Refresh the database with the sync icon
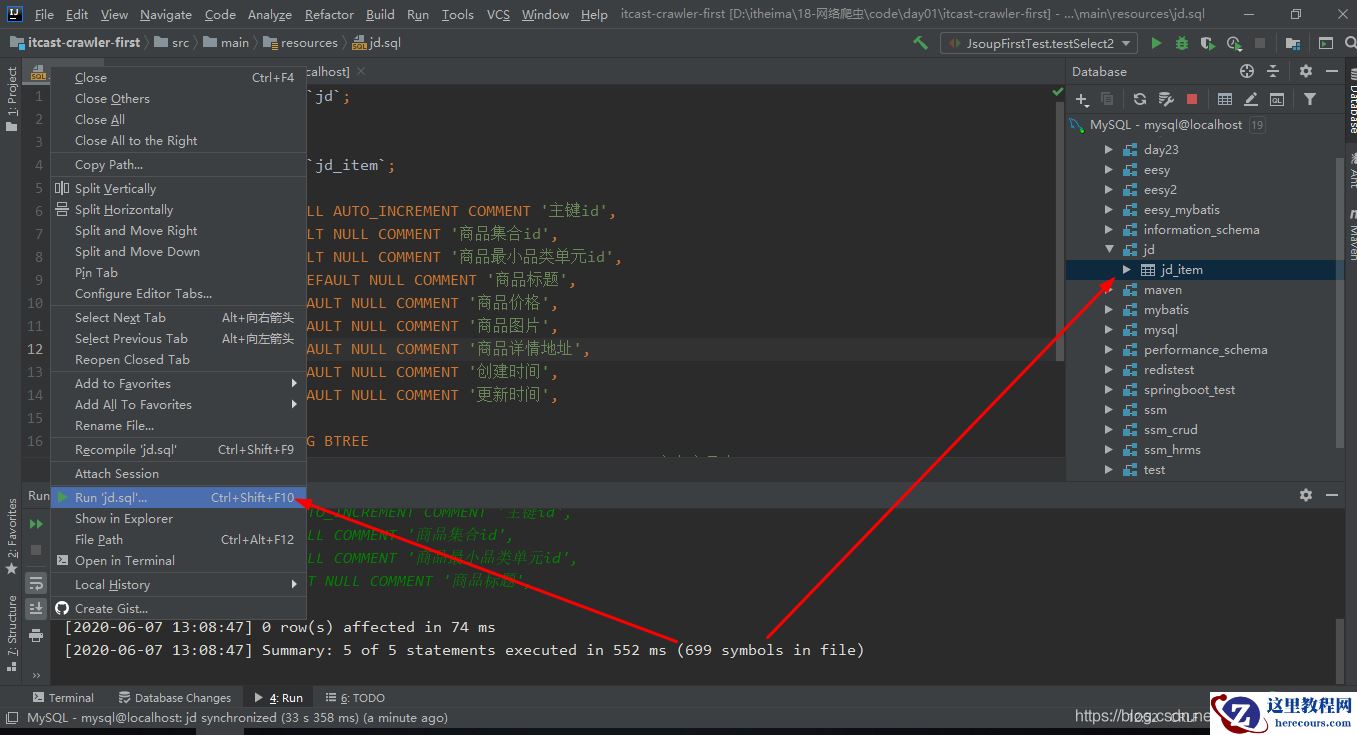Image resolution: width=1357 pixels, height=735 pixels. click(1140, 99)
